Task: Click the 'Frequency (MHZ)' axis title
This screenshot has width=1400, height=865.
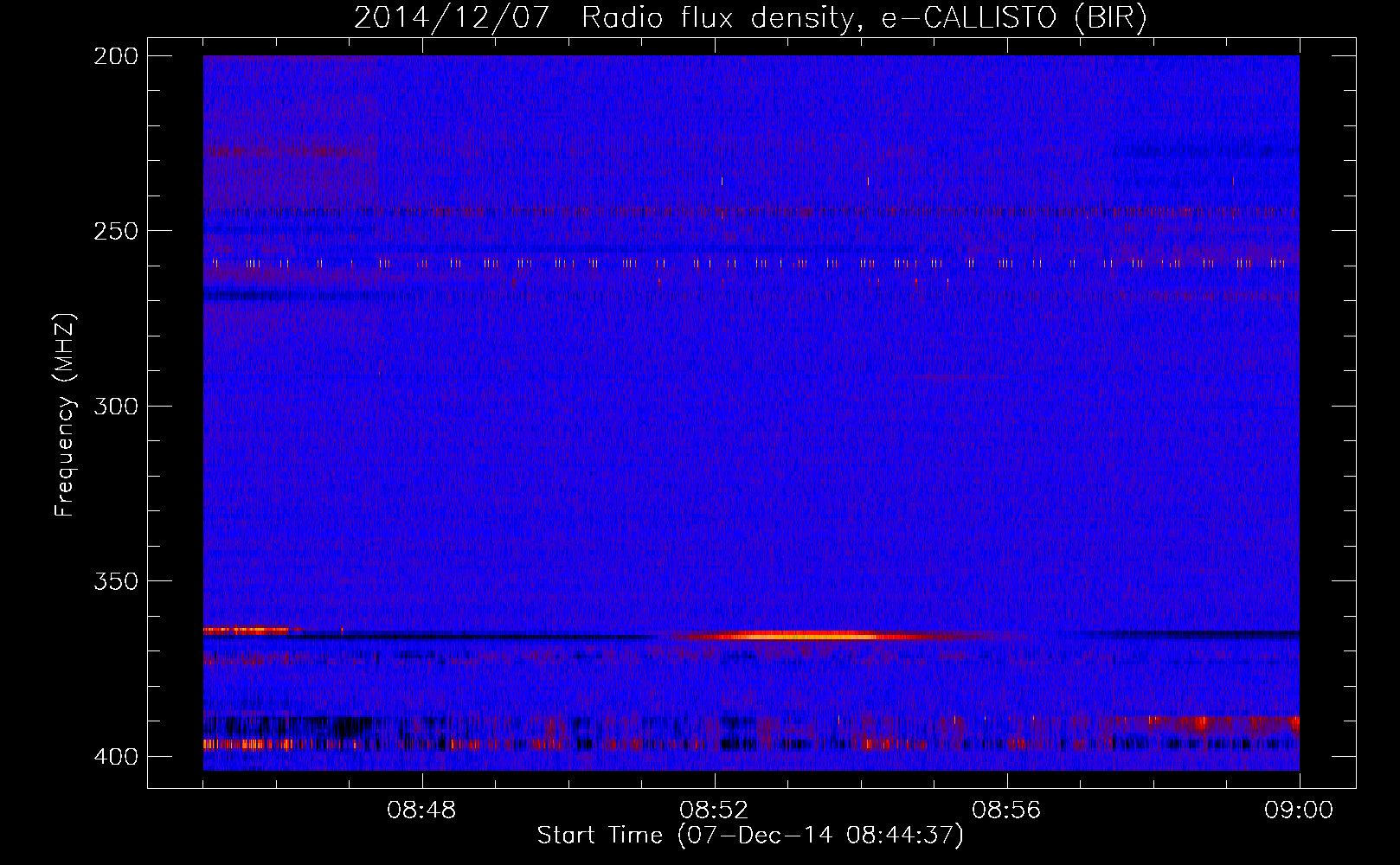Action: [x=66, y=414]
